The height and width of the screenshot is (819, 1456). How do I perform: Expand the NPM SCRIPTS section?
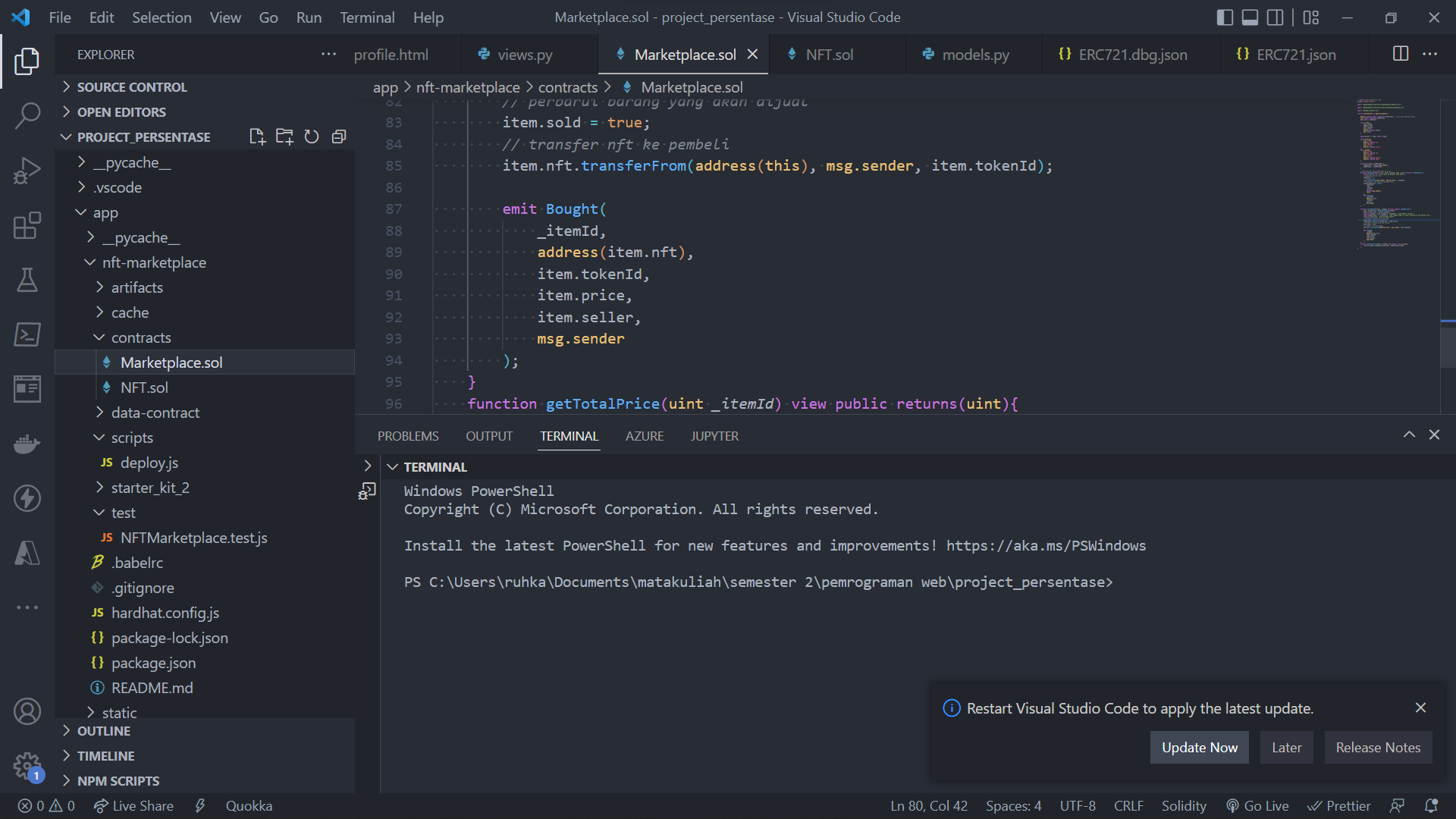(205, 781)
